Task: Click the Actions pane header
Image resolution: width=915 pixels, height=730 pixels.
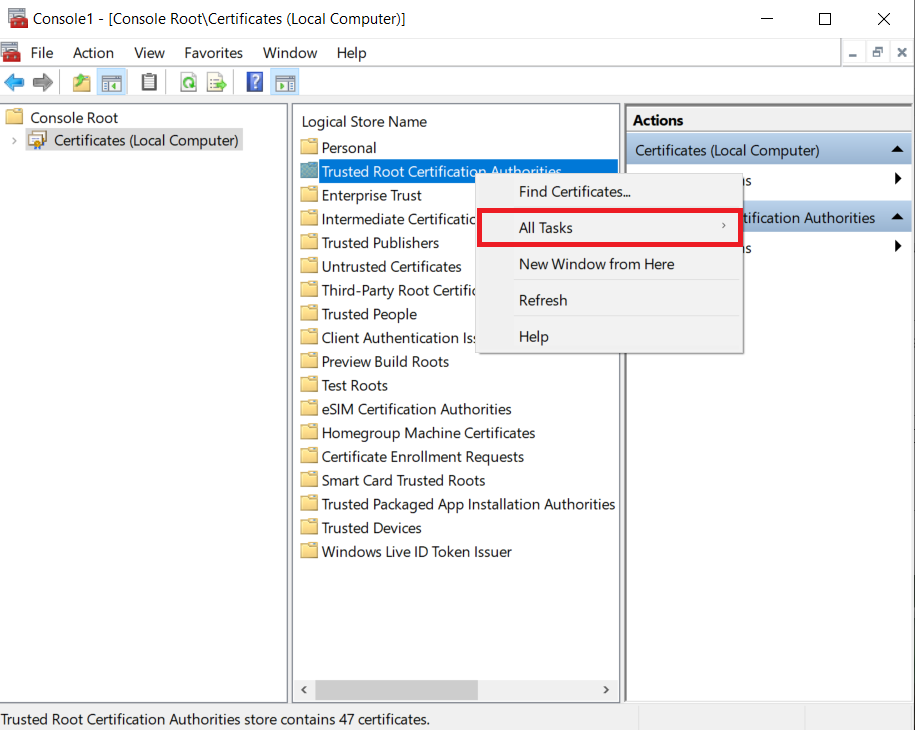Action: point(769,120)
